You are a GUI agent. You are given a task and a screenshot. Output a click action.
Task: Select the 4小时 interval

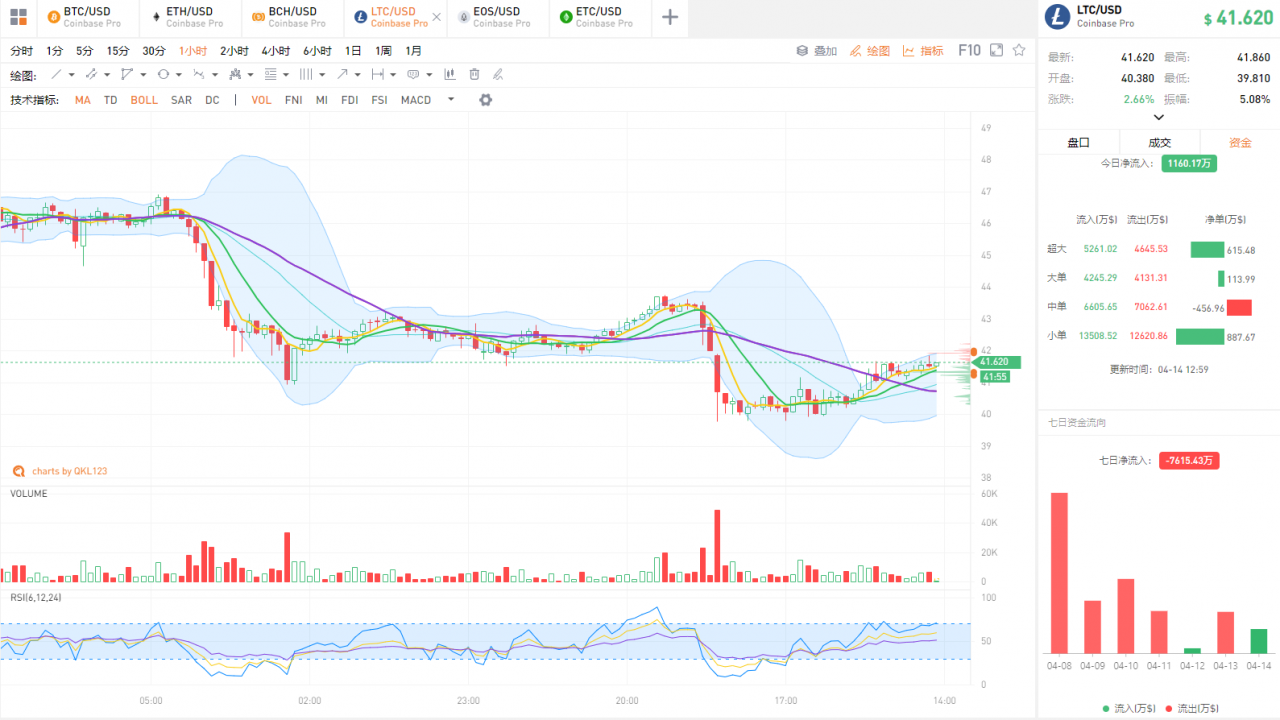(x=276, y=51)
